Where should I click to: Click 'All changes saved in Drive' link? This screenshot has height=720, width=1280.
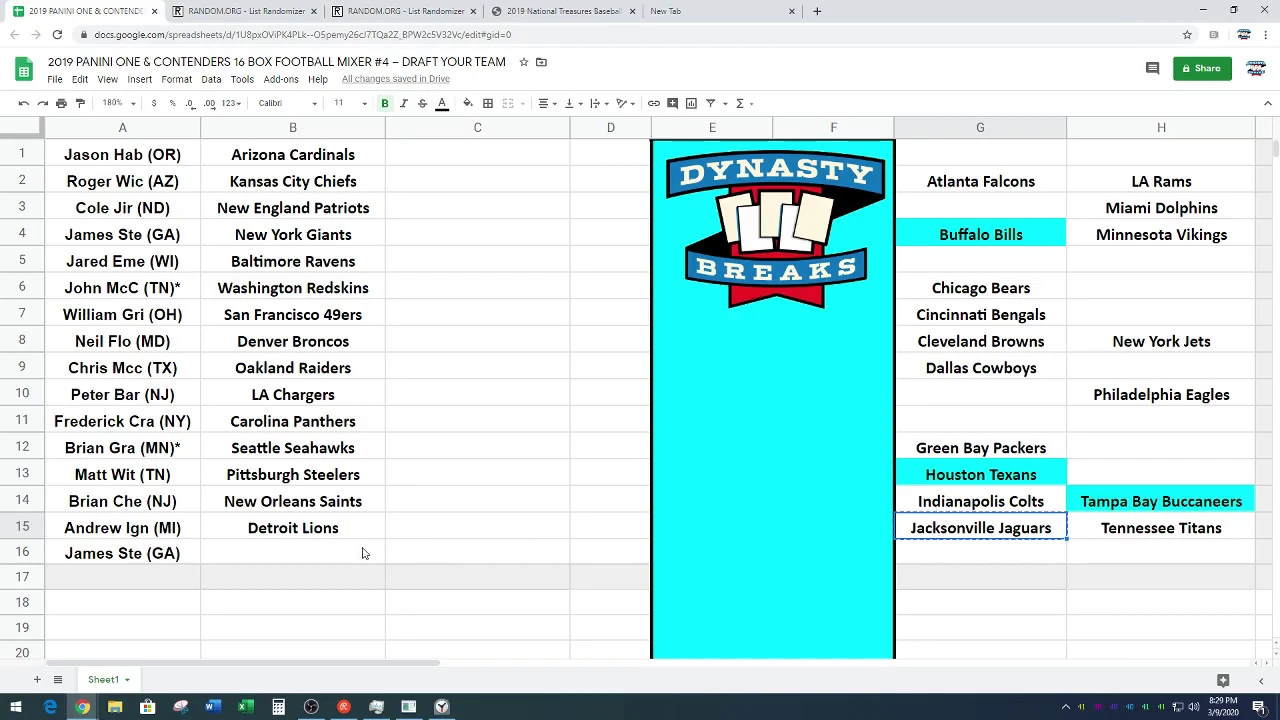(x=395, y=79)
